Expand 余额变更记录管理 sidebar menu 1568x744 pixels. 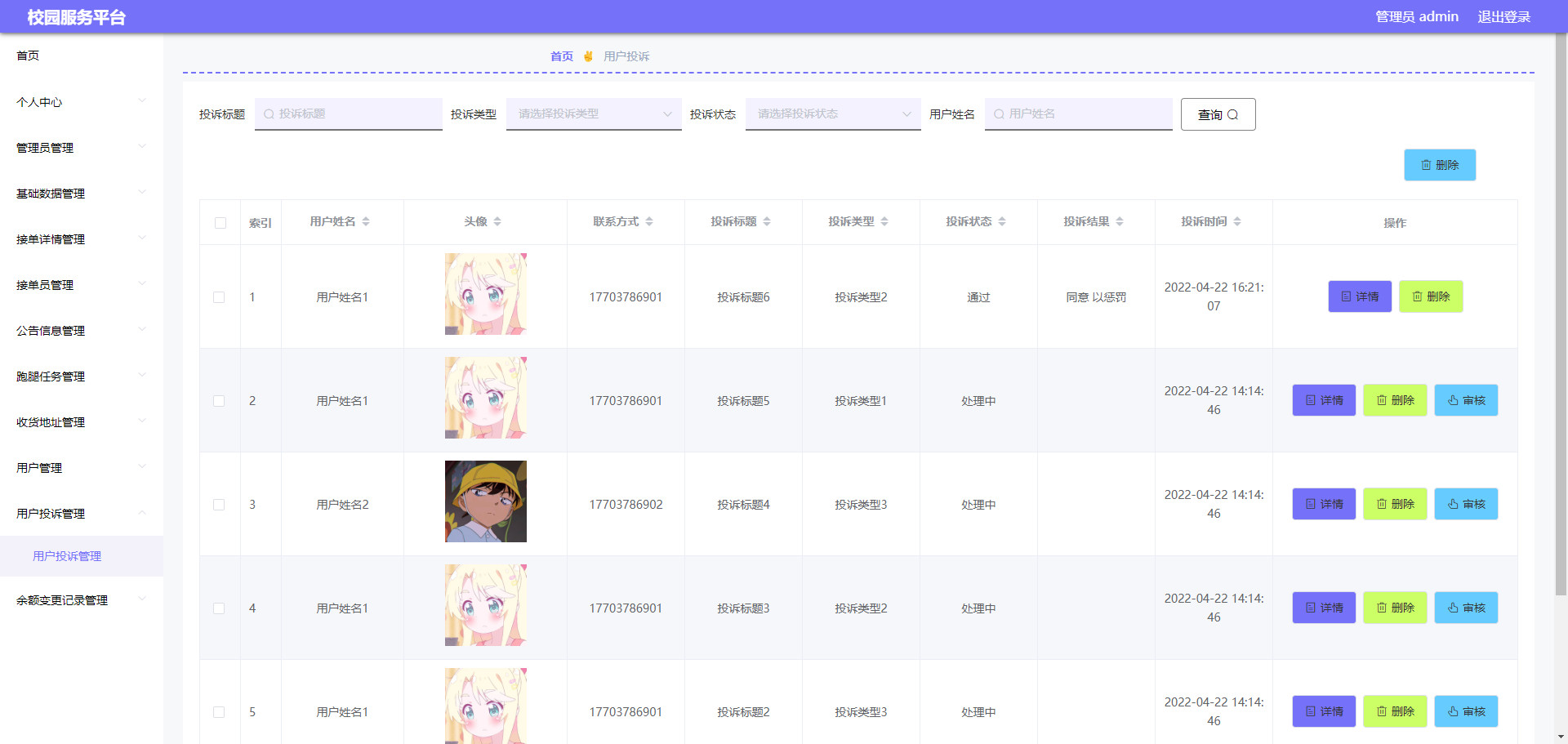point(82,600)
